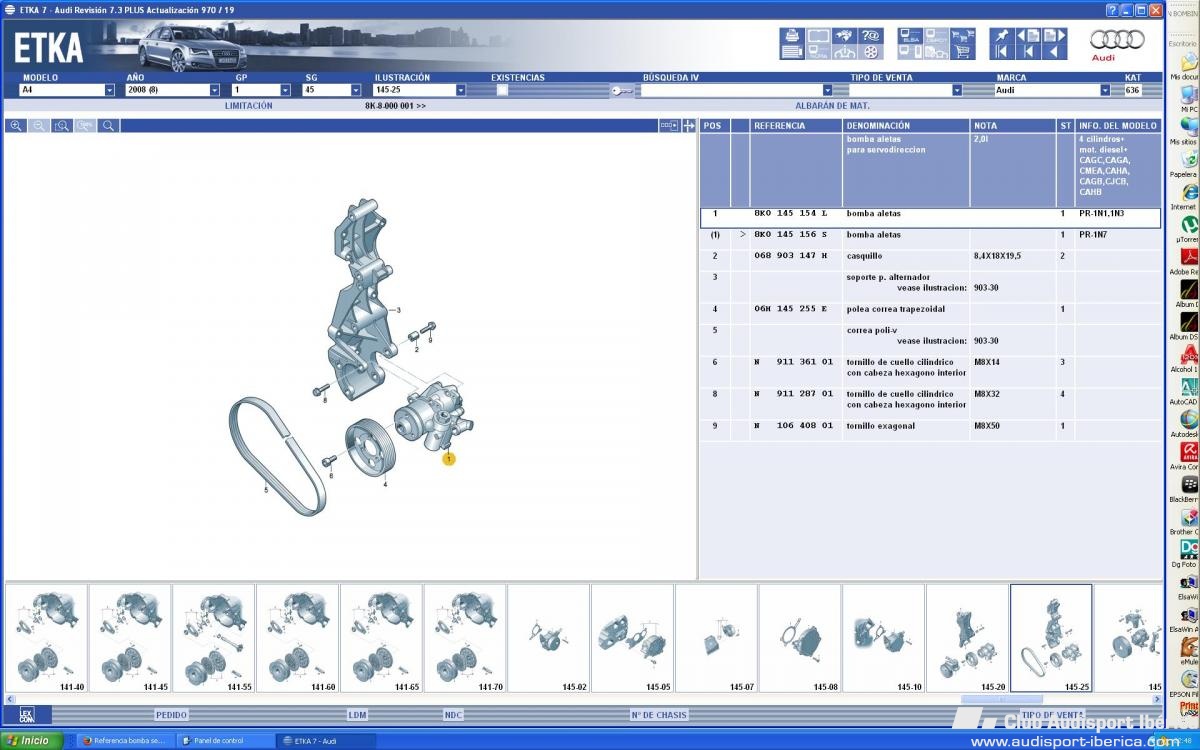Click the POS column header
Image resolution: width=1200 pixels, height=750 pixels.
(x=714, y=126)
